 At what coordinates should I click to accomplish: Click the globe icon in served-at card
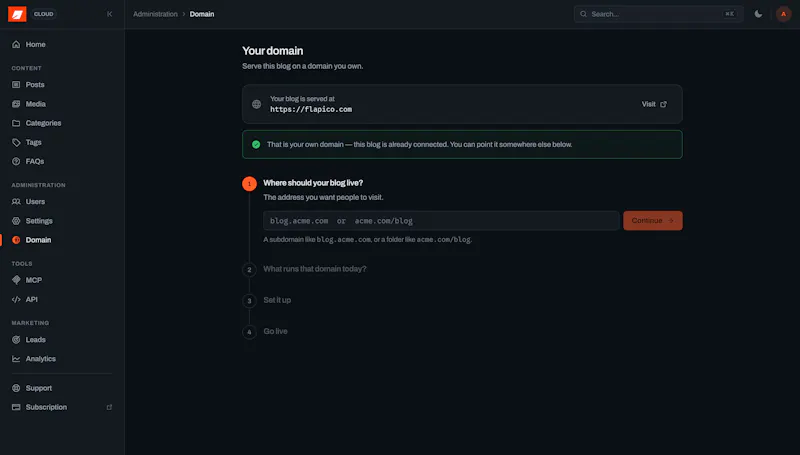point(257,104)
